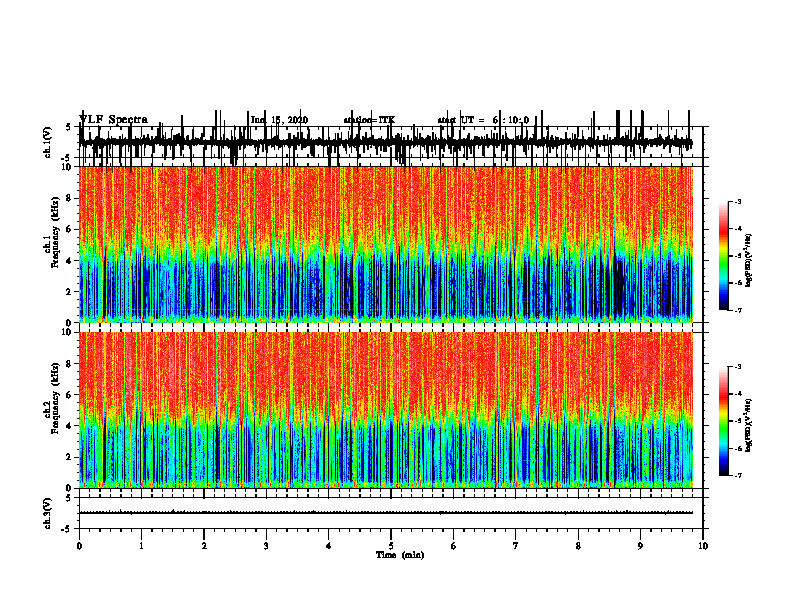This screenshot has width=792, height=612.
Task: Click the "4" kHz tick on ch.1 frequency axis
Action: point(70,261)
